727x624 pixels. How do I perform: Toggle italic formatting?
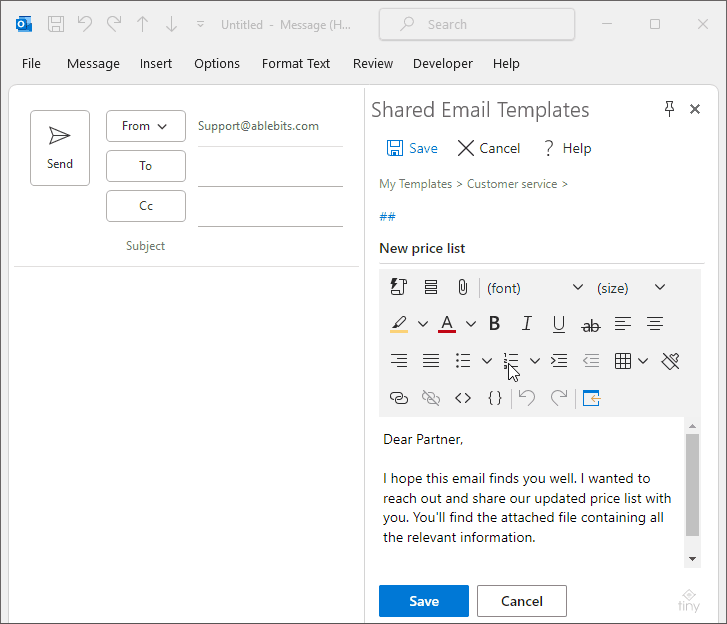click(x=527, y=324)
